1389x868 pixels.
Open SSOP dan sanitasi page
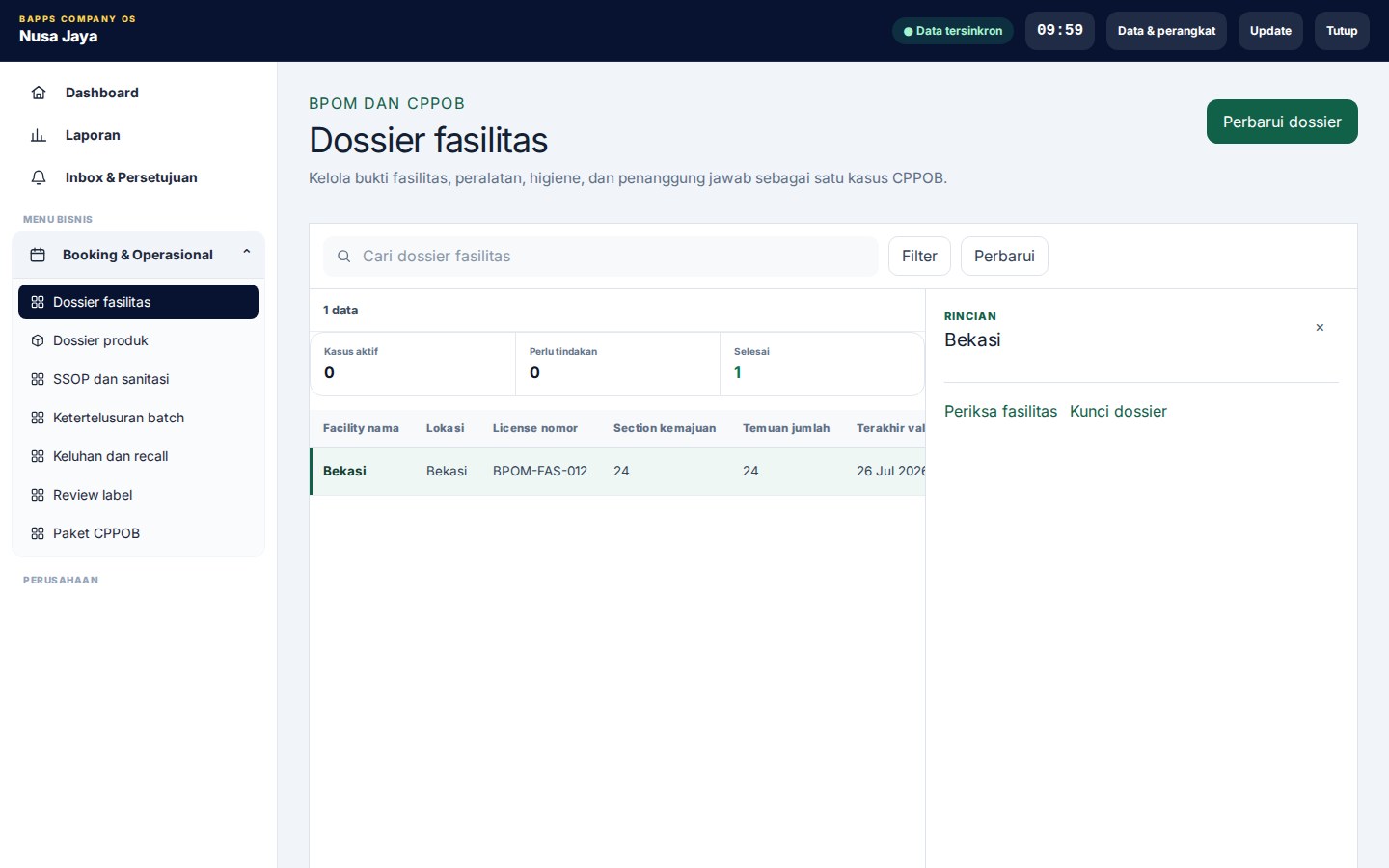(x=138, y=379)
